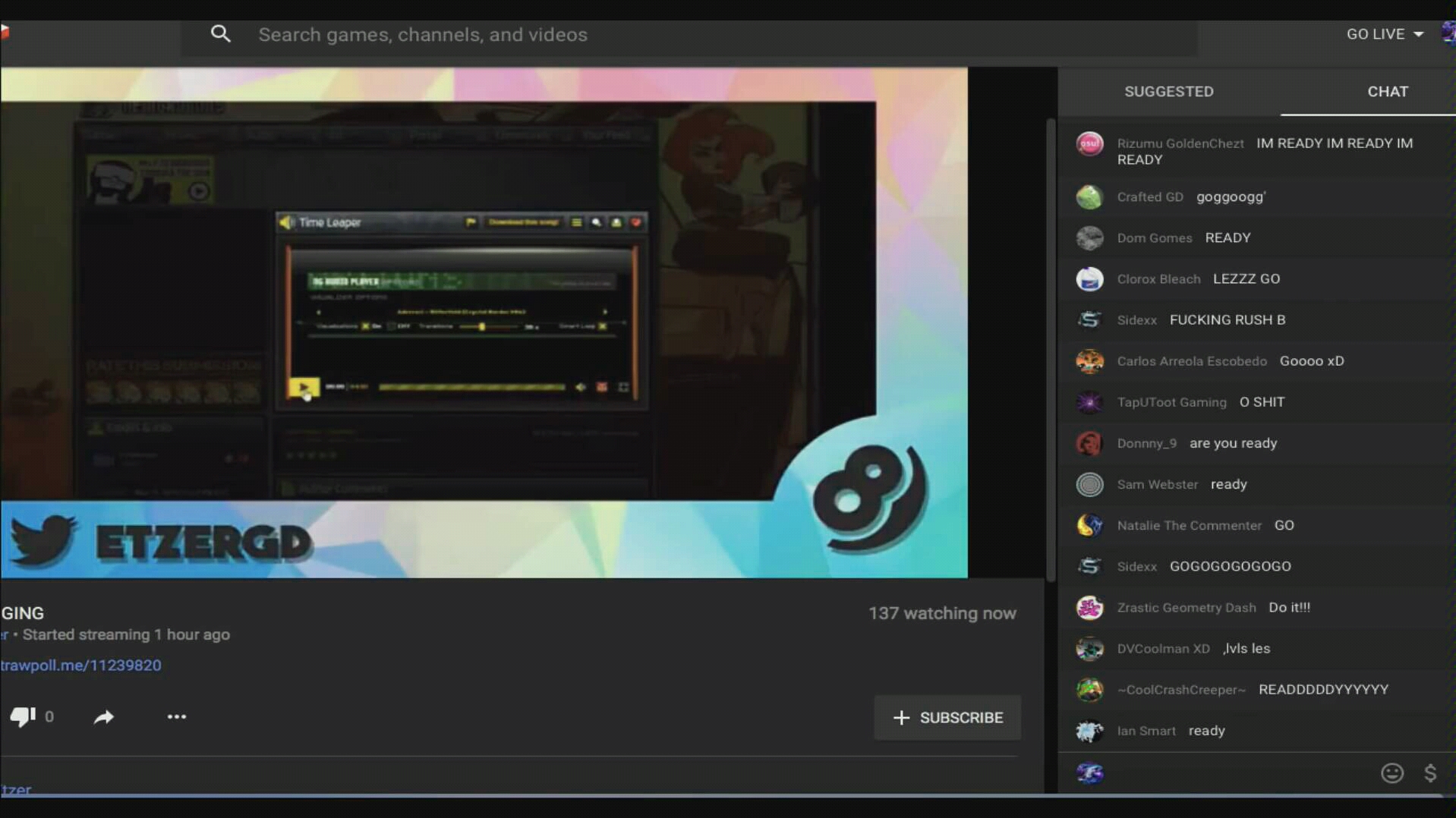The height and width of the screenshot is (818, 1456).
Task: Open the three-dot more options menu
Action: tap(177, 717)
